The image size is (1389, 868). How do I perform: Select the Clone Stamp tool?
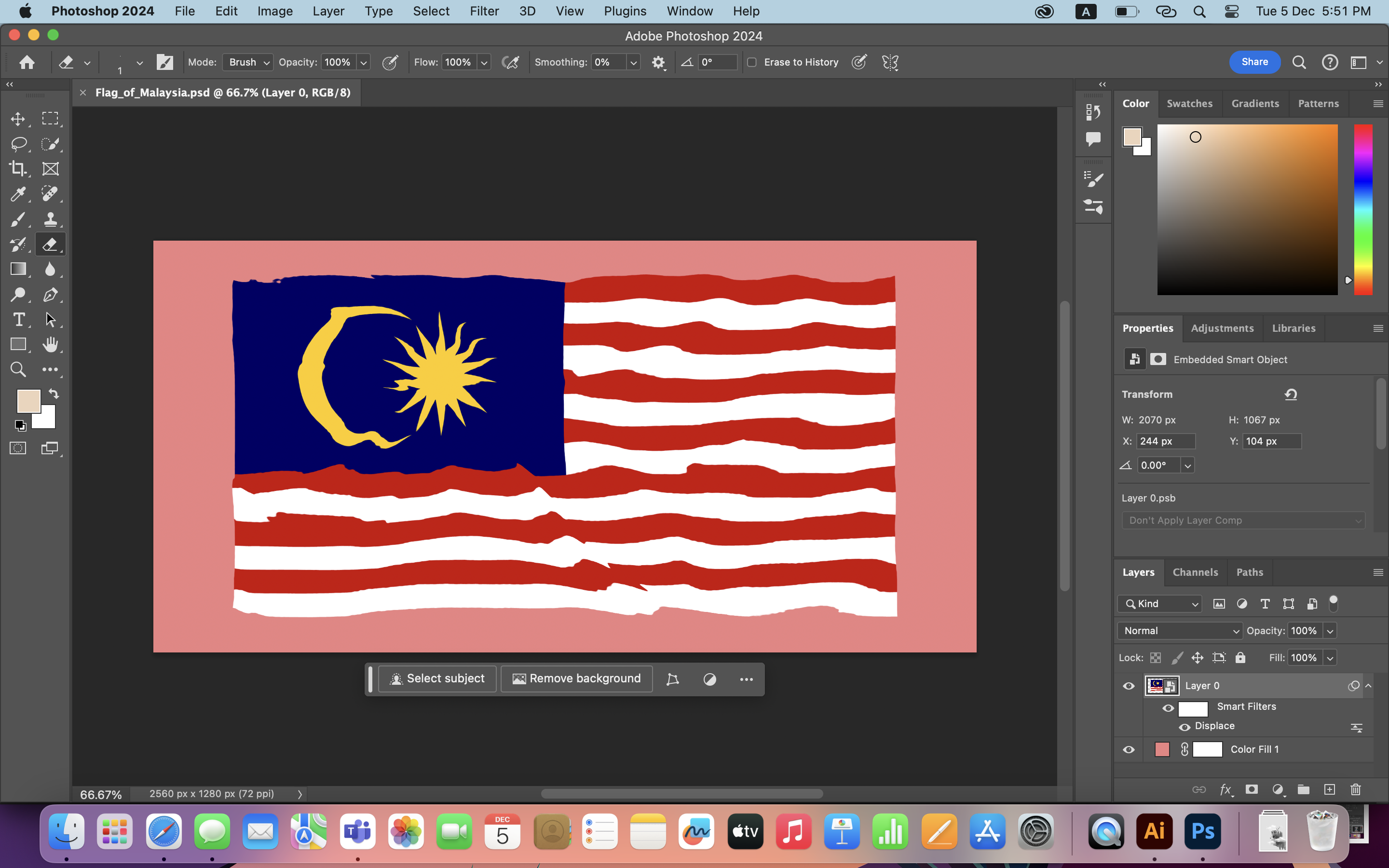pos(51,219)
